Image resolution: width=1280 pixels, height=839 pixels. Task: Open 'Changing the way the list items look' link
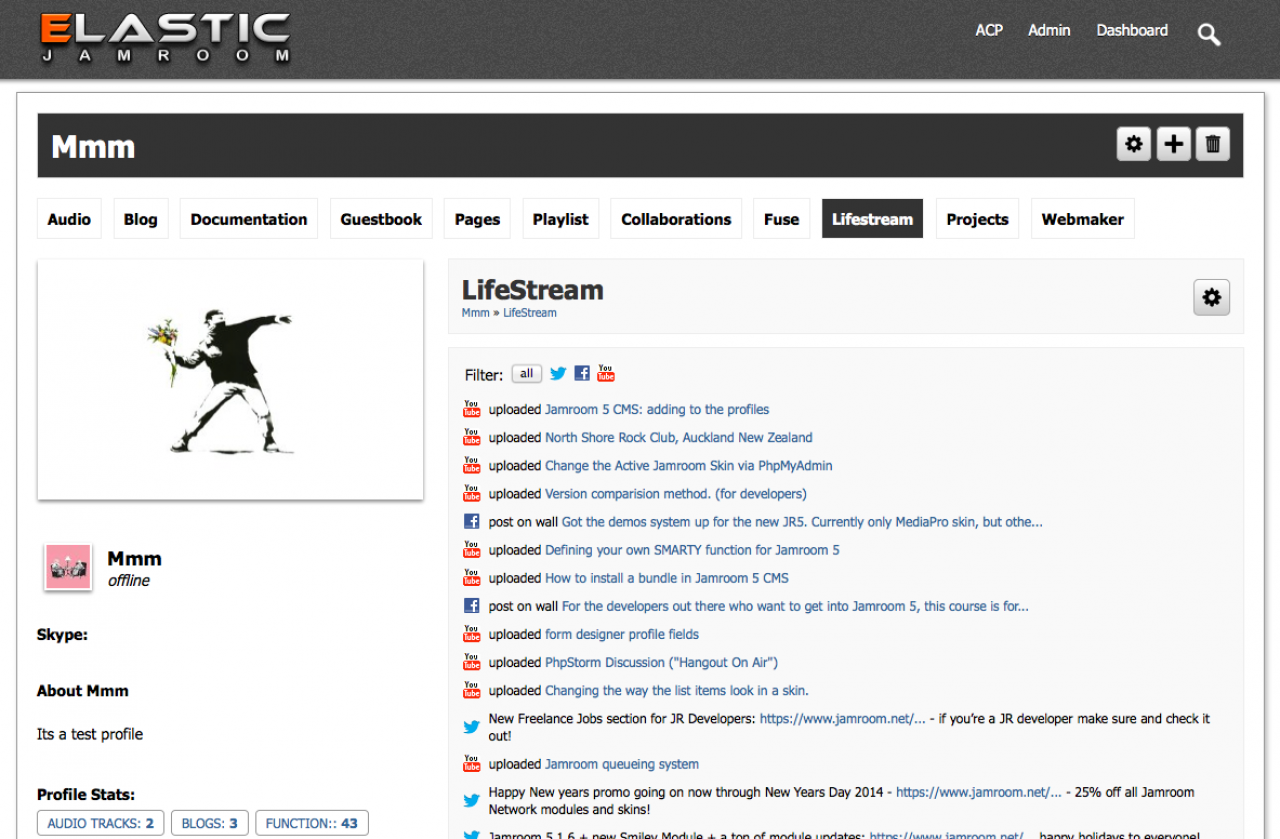click(677, 689)
